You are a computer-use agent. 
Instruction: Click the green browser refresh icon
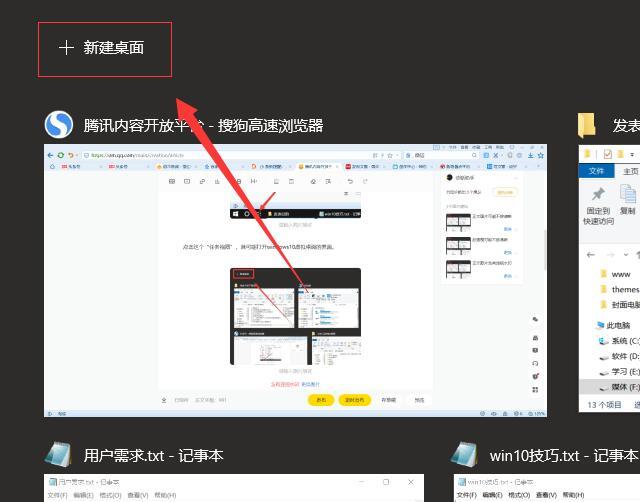(x=61, y=155)
